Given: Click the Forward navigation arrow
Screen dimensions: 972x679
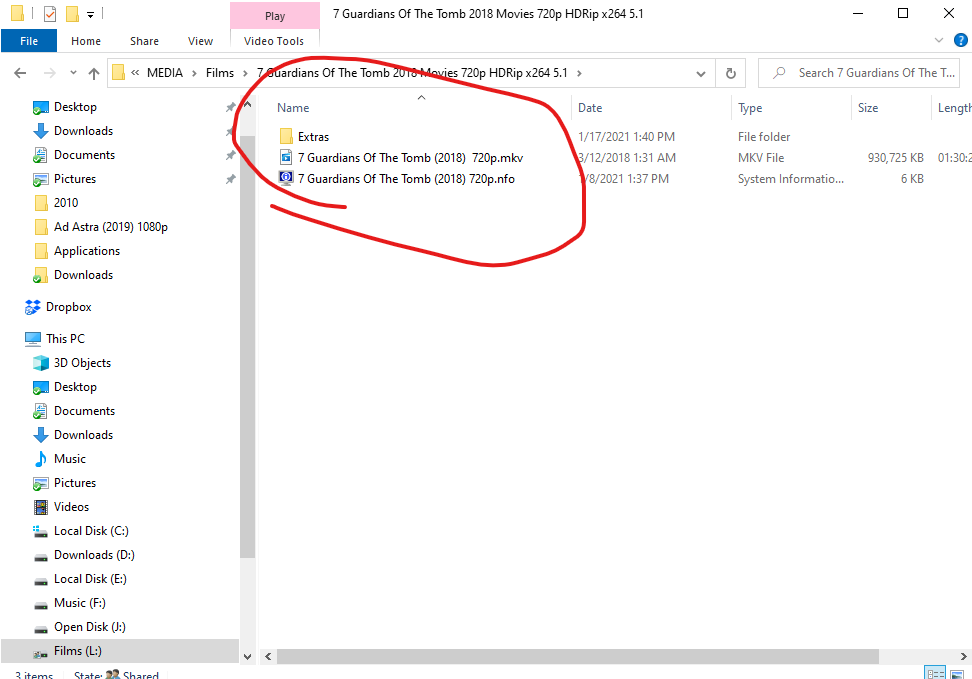Looking at the screenshot, I should pos(50,73).
